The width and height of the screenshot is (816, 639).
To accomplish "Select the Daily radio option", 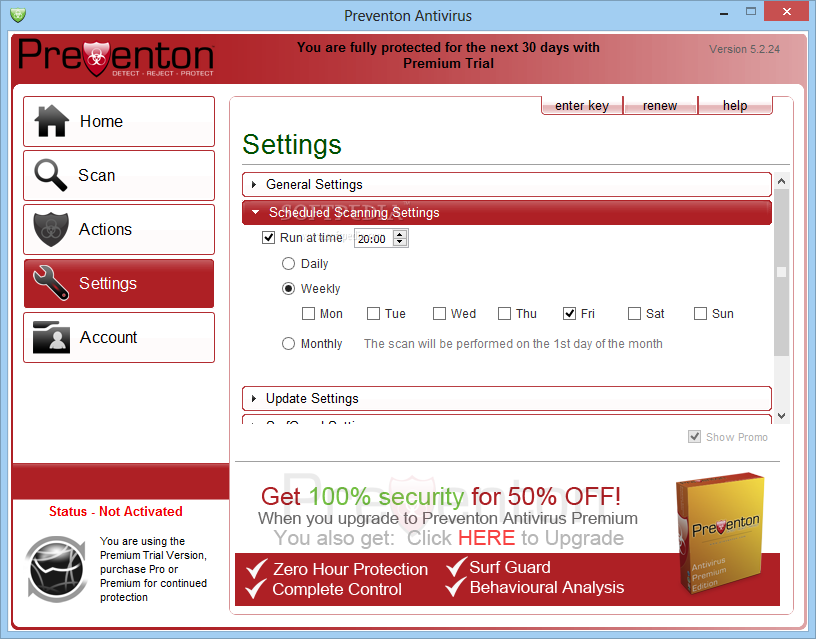I will 288,263.
